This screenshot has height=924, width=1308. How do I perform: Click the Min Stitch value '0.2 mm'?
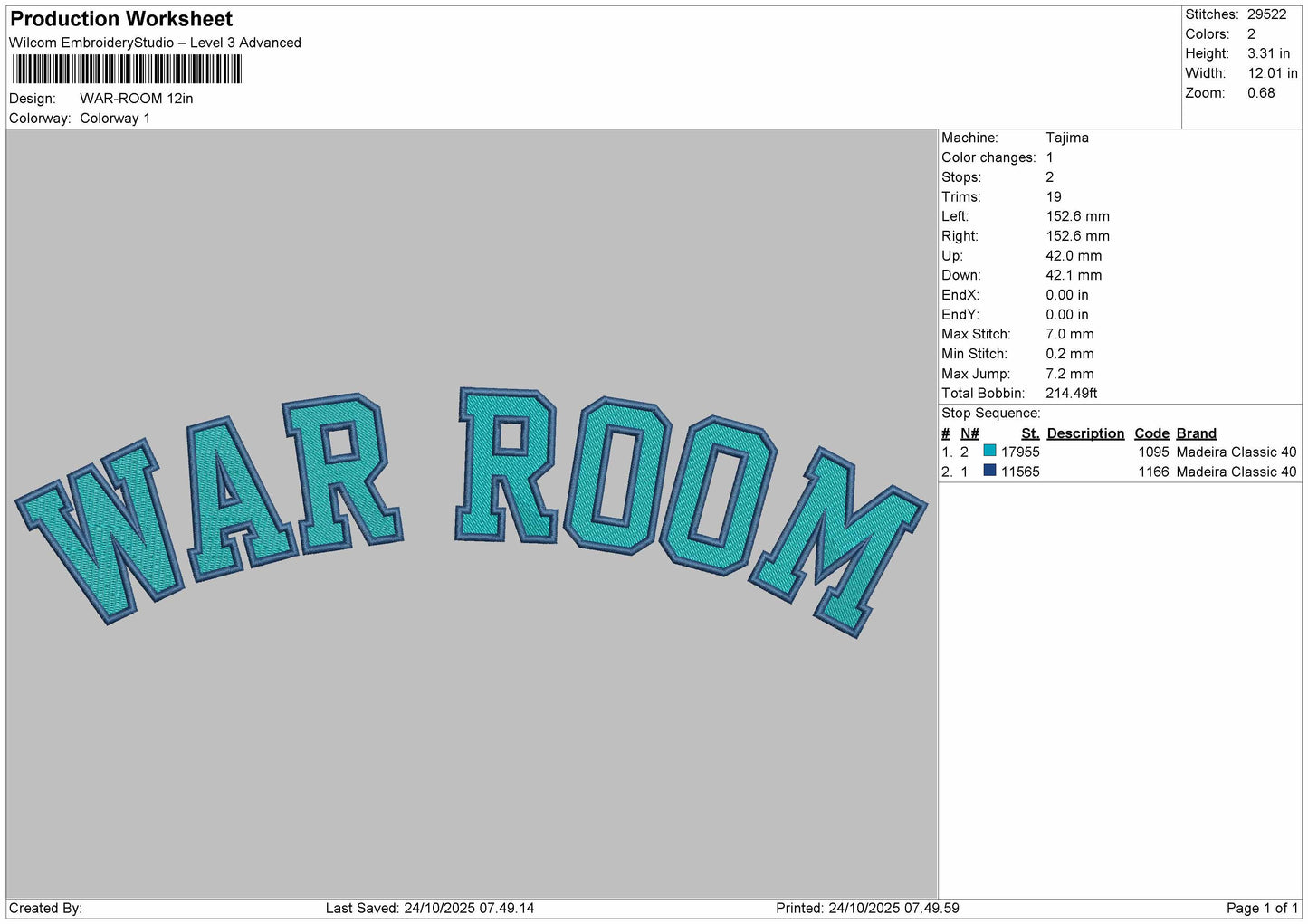click(x=1070, y=355)
